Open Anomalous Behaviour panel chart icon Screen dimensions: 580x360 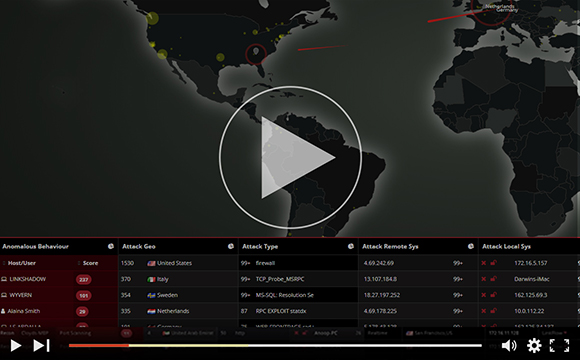[x=111, y=246]
